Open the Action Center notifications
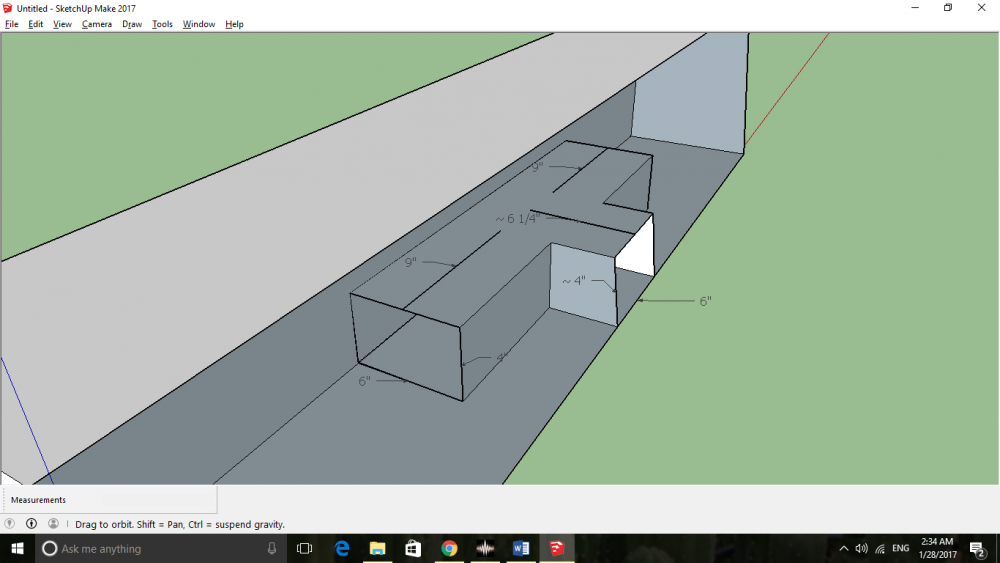The width and height of the screenshot is (1000, 563). 978,548
